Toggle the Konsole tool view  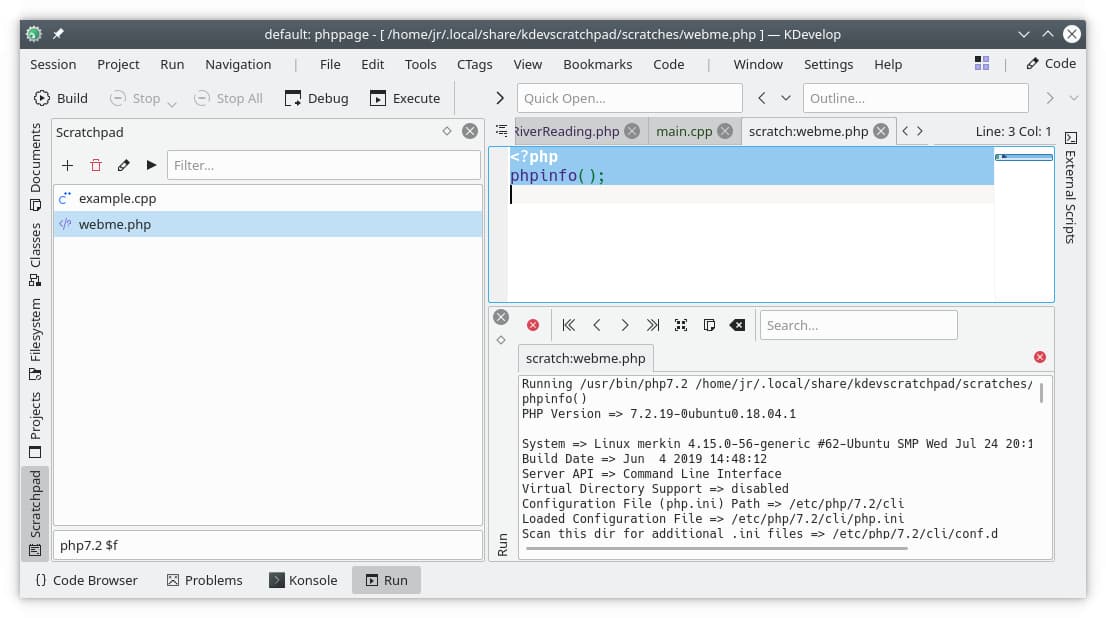(303, 580)
